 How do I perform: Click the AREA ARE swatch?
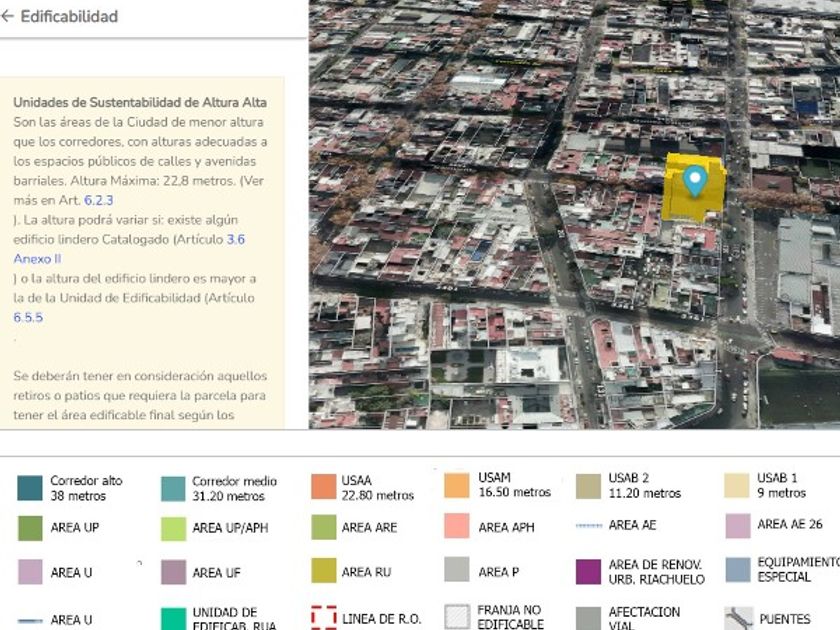point(324,527)
